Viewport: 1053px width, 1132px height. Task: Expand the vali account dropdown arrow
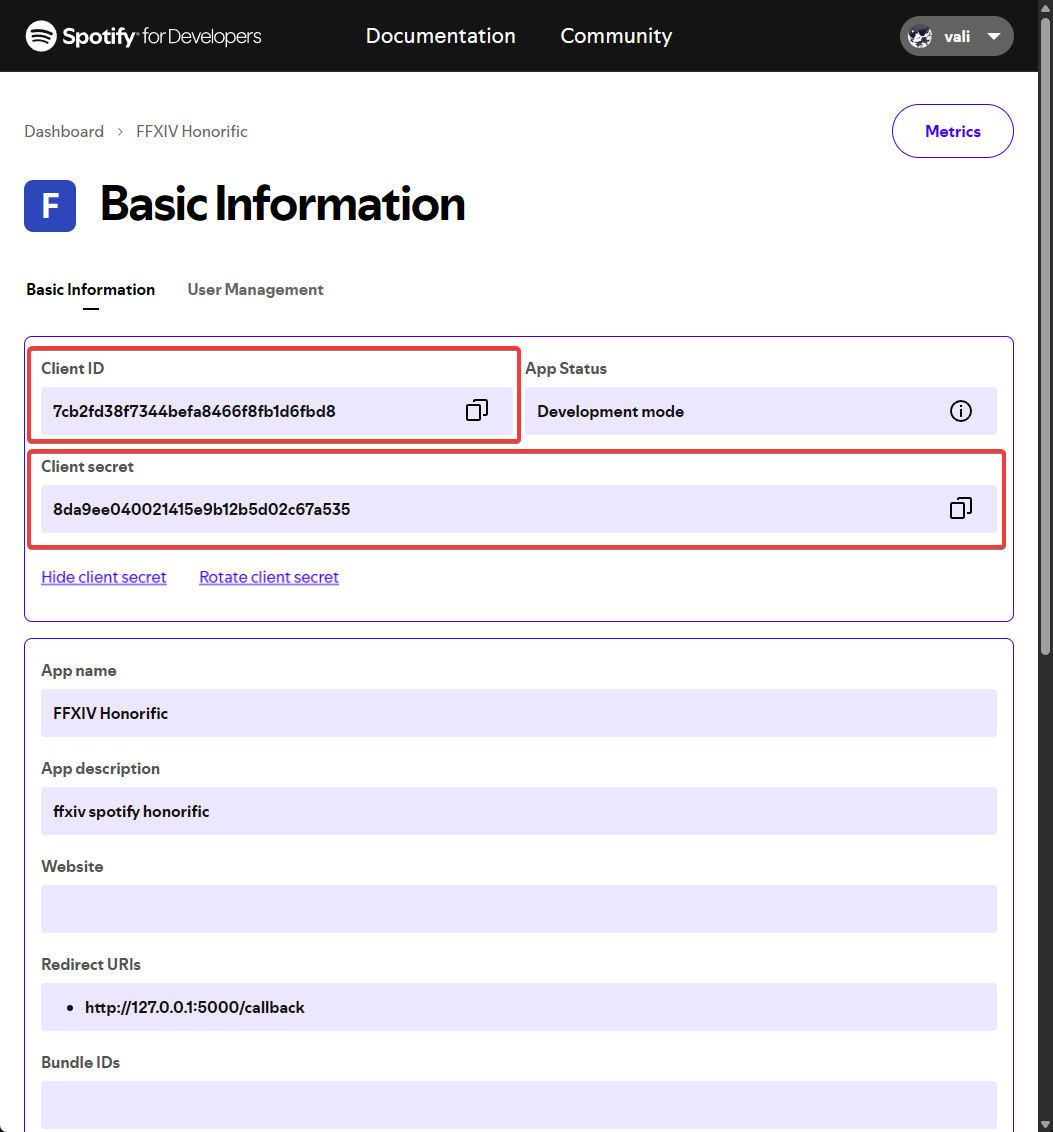(994, 36)
